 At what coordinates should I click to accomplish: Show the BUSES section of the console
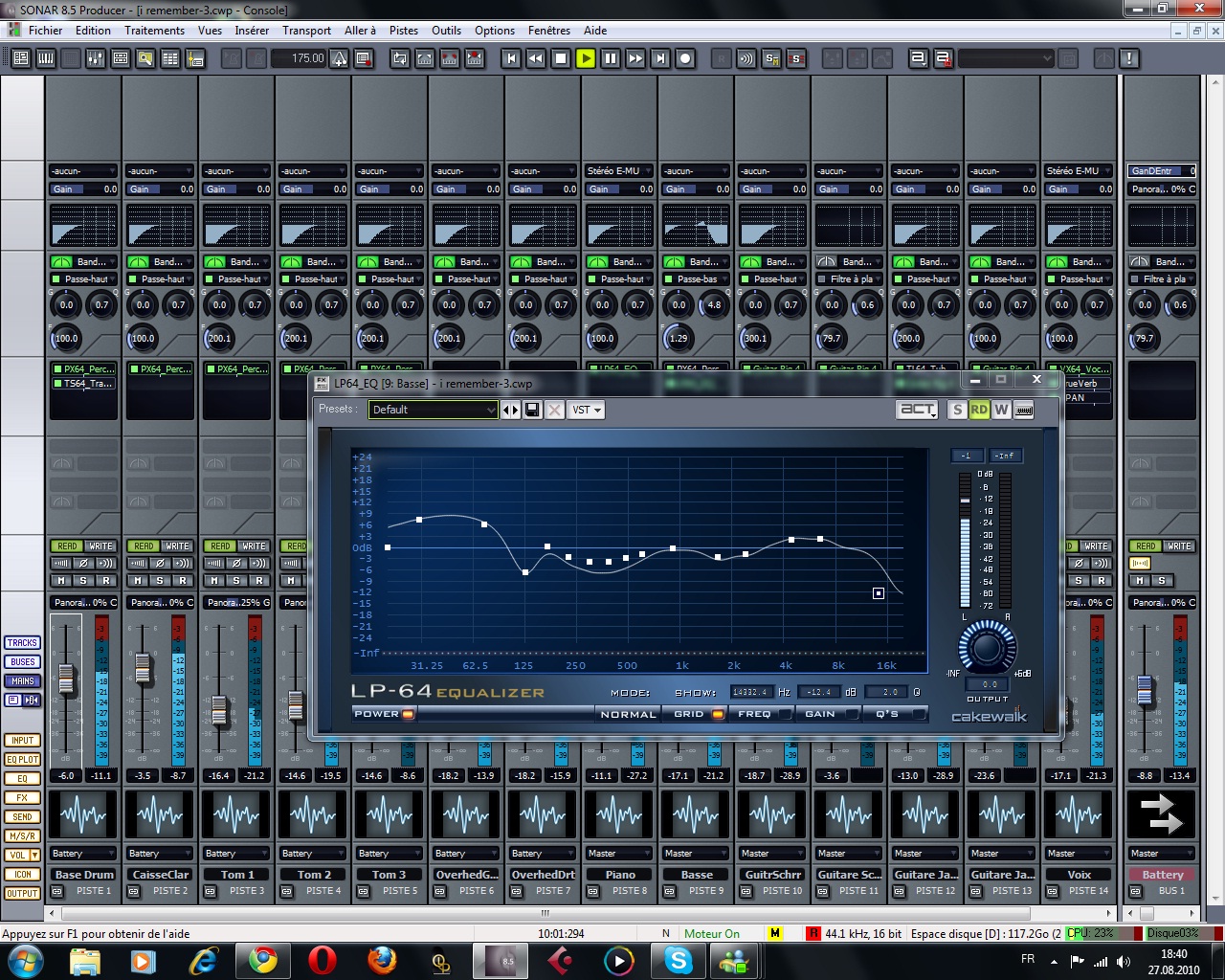click(22, 662)
